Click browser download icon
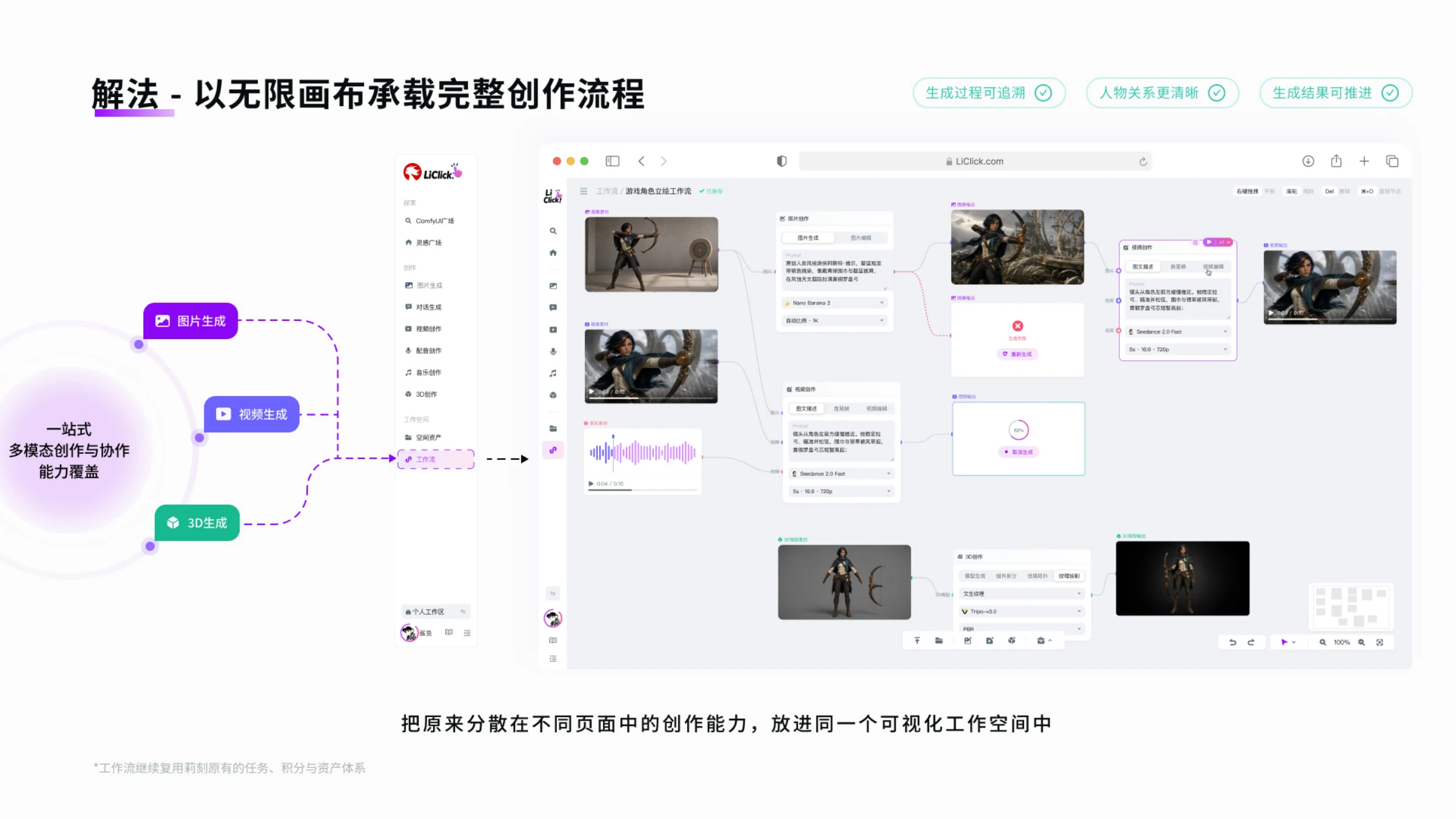 (1308, 161)
